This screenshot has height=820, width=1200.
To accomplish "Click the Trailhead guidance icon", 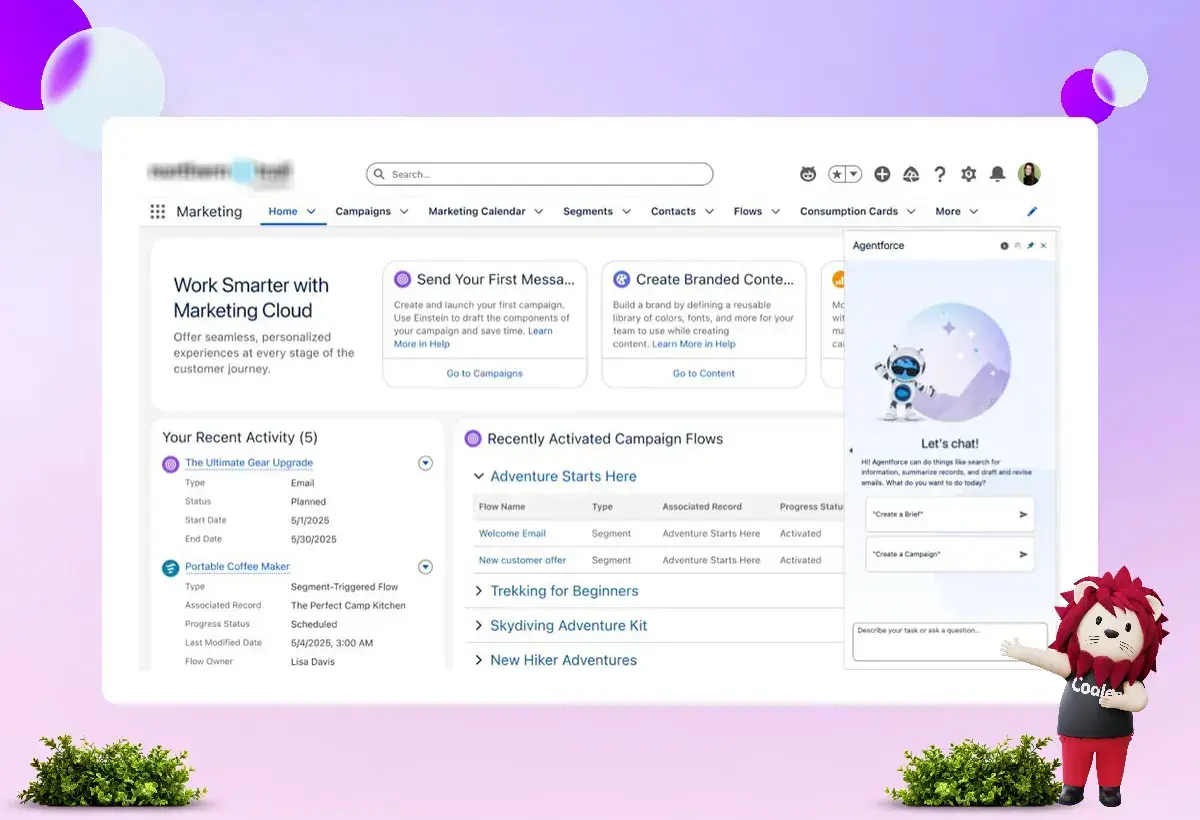I will pyautogui.click(x=911, y=174).
